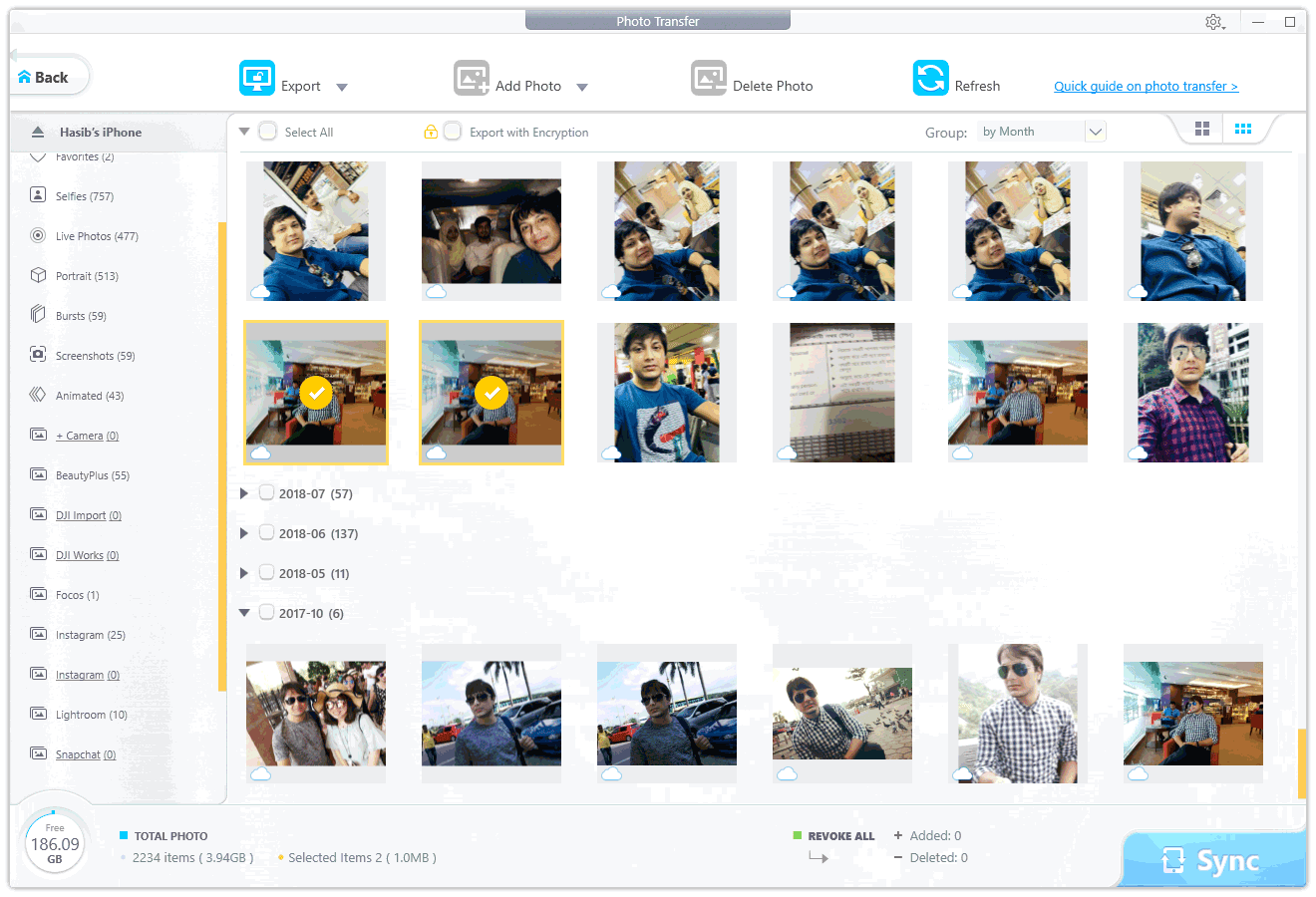Check the Select All checkbox

[x=268, y=132]
